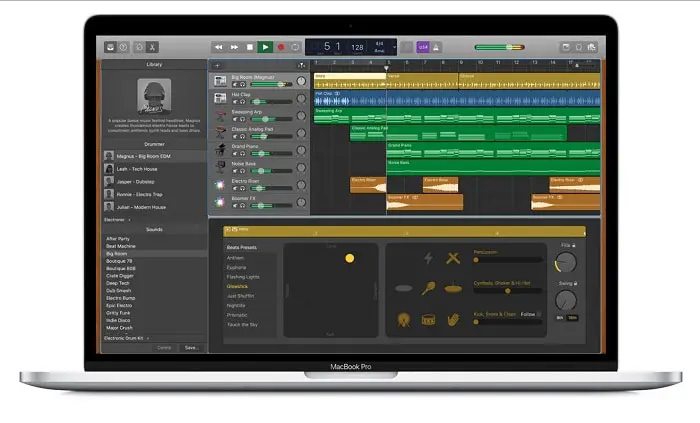Solo the Boomer FX track
Screen dimensions: 700x423
pos(243,206)
